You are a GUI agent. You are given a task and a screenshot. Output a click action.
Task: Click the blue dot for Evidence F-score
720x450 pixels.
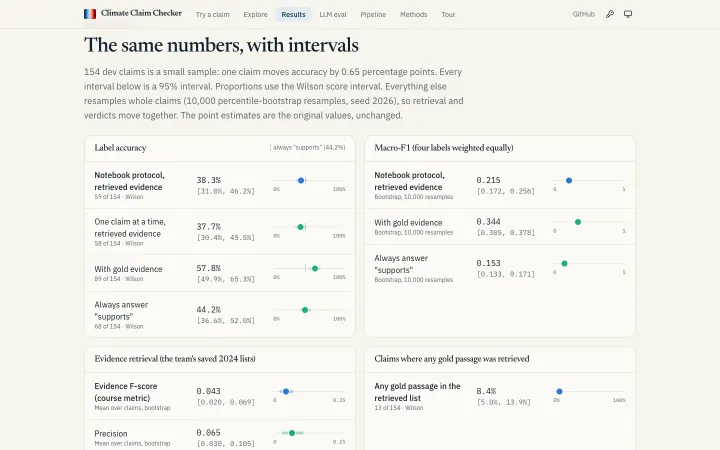click(286, 392)
